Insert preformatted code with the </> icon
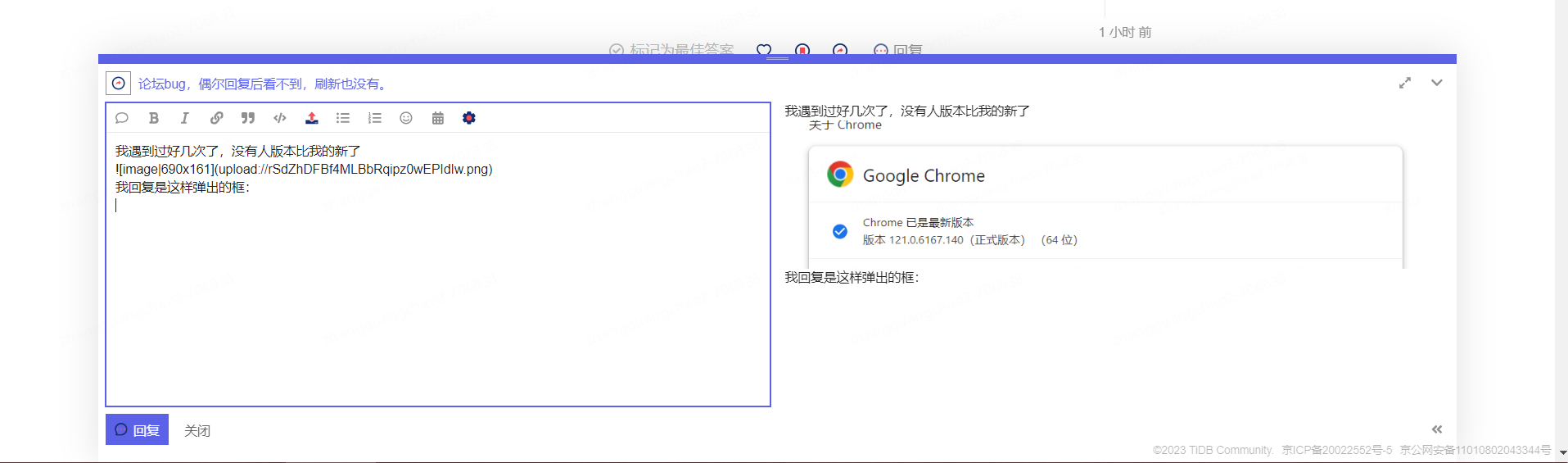 coord(280,118)
